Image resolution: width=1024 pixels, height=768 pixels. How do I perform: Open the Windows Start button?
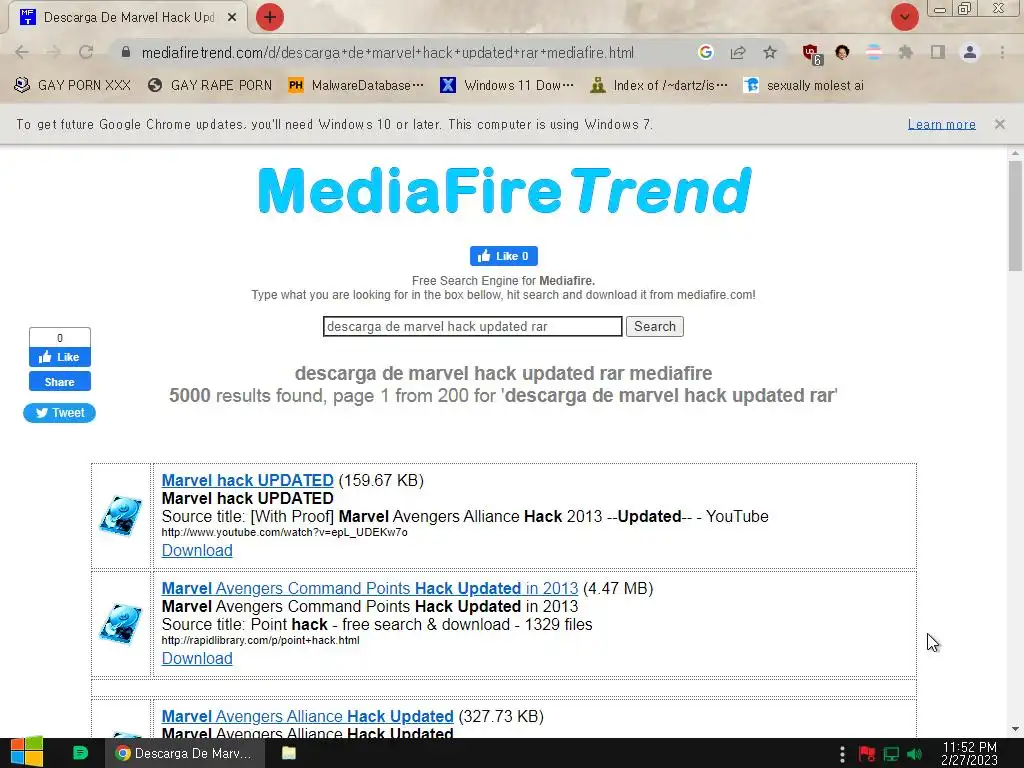tap(27, 753)
